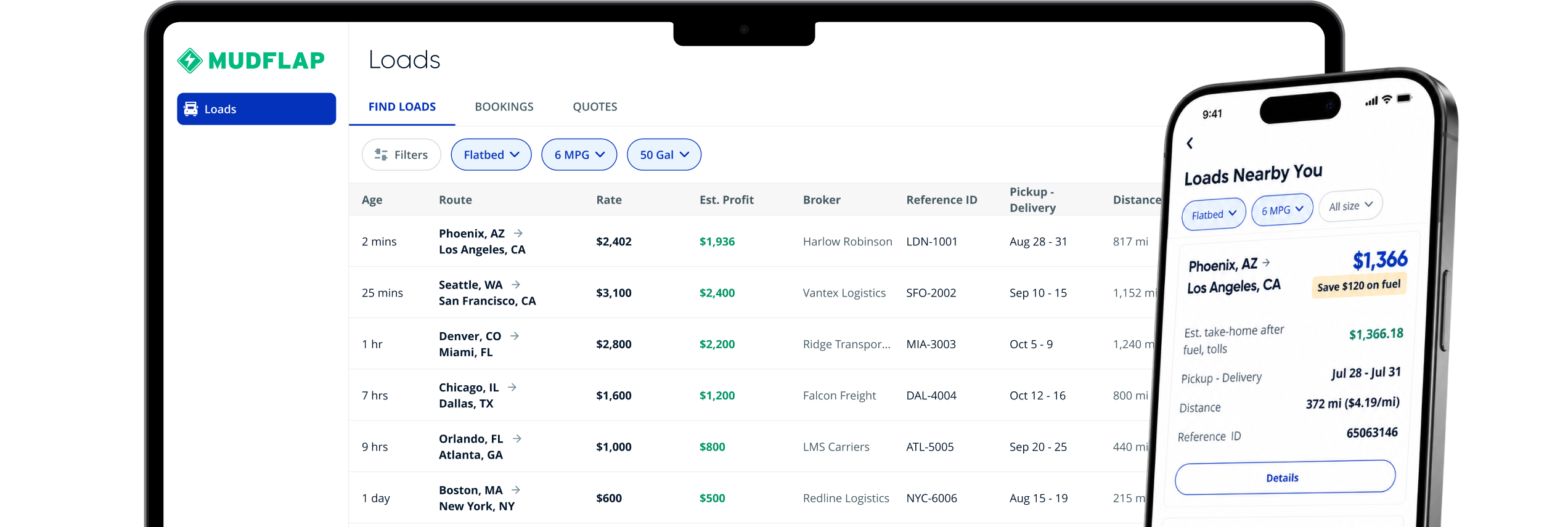Click the truck icon in Loads sidebar item
Viewport: 1568px width, 527px height.
point(191,109)
